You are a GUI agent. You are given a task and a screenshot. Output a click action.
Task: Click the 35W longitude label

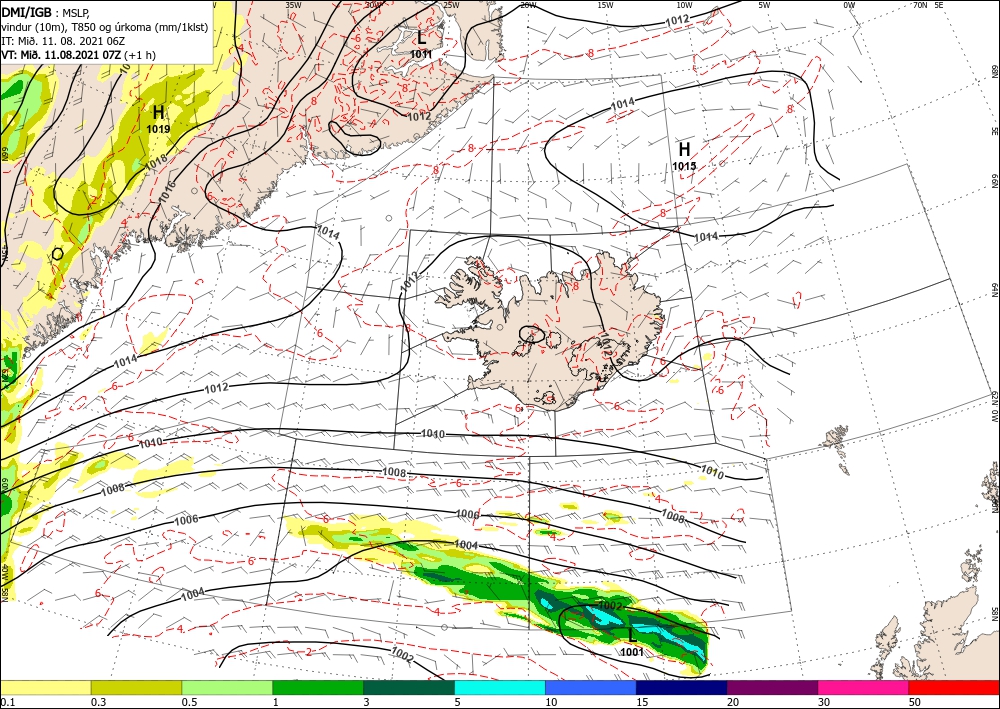pos(293,5)
